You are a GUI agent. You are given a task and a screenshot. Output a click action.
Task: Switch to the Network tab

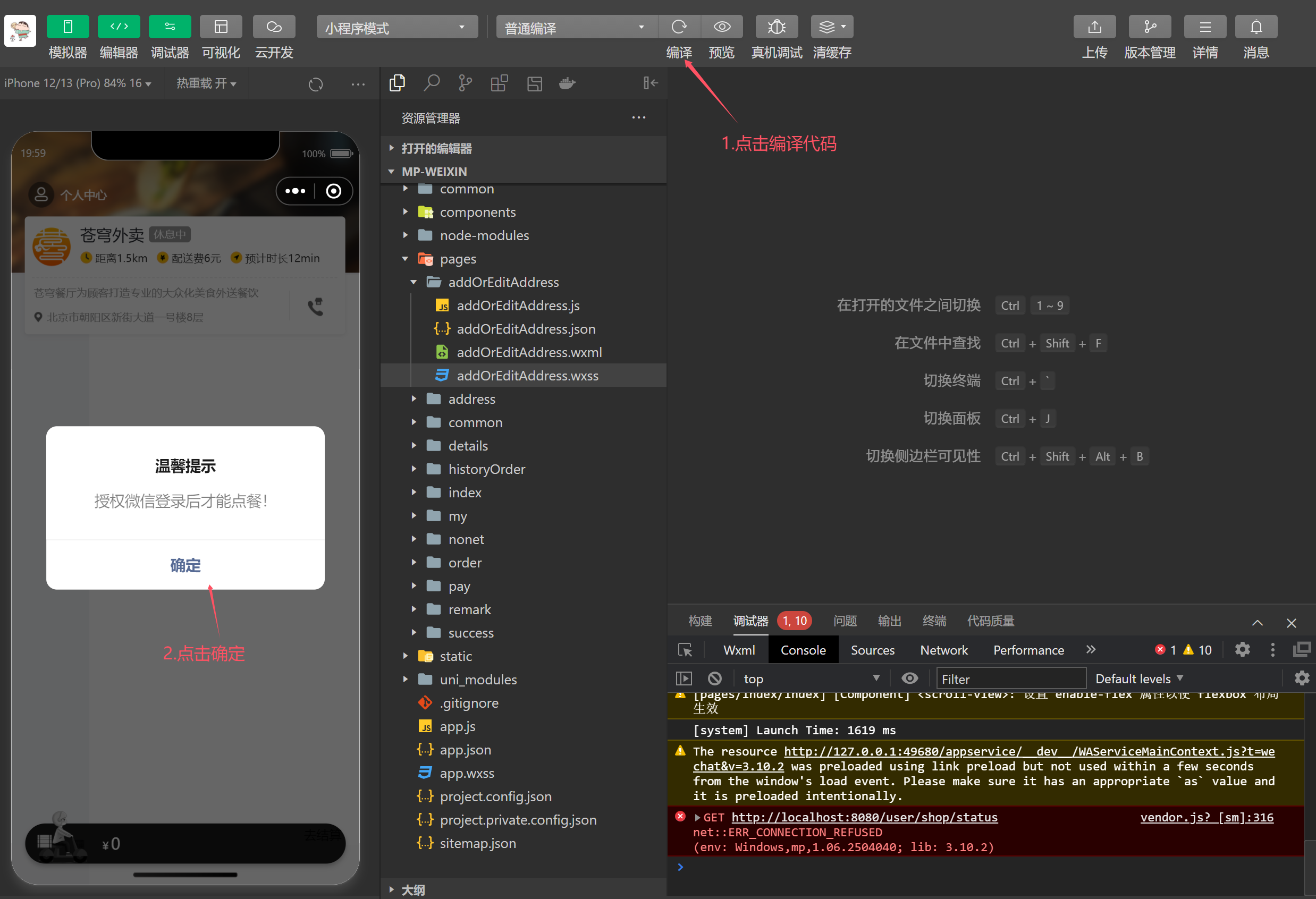(x=943, y=649)
